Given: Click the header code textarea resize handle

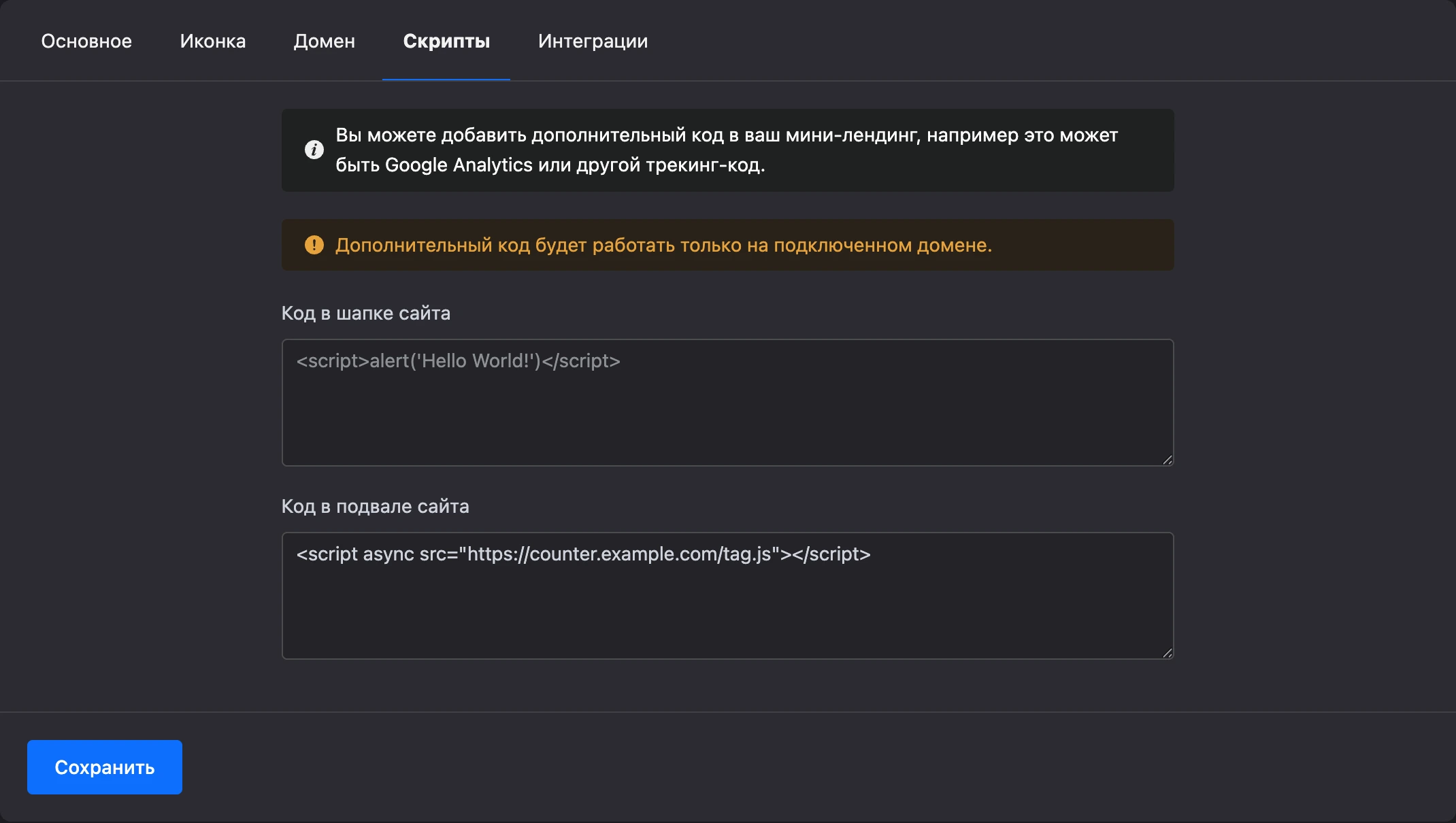Looking at the screenshot, I should 1168,460.
